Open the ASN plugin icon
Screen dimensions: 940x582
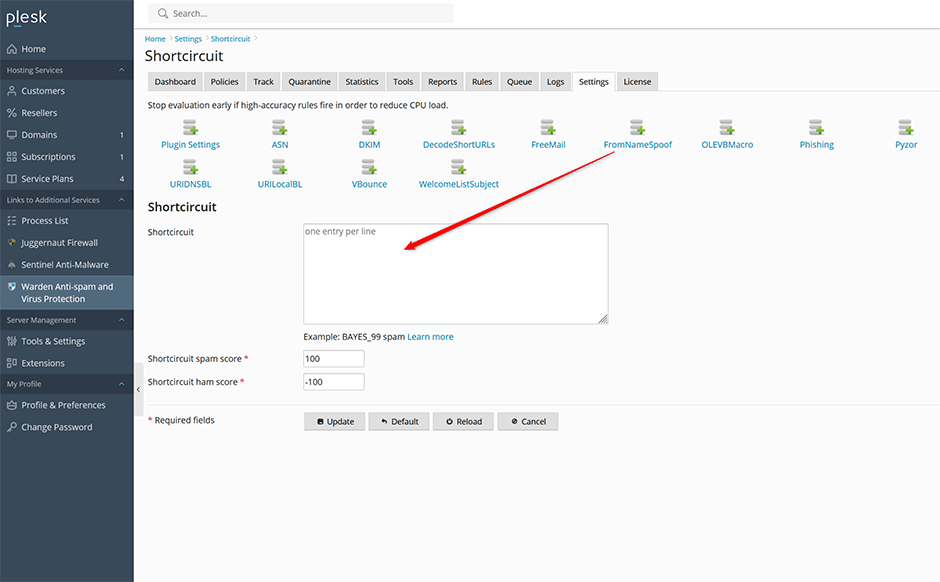[x=279, y=128]
